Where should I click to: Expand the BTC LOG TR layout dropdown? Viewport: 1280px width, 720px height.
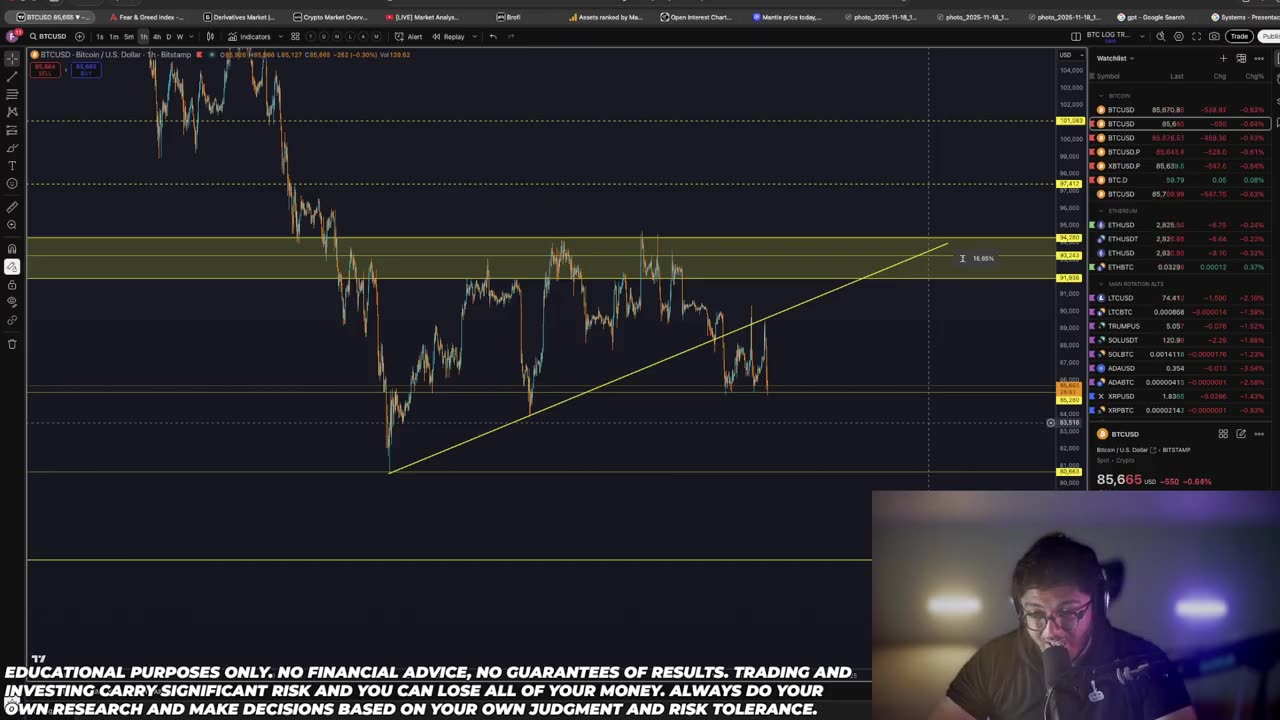pyautogui.click(x=1140, y=36)
